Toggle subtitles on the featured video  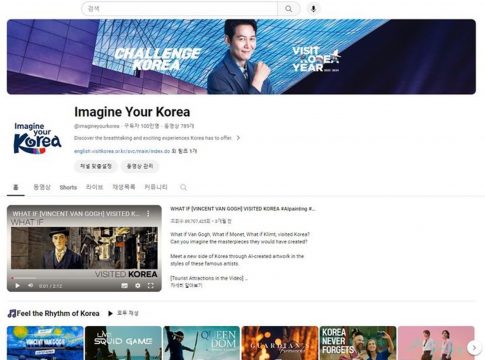point(124,286)
